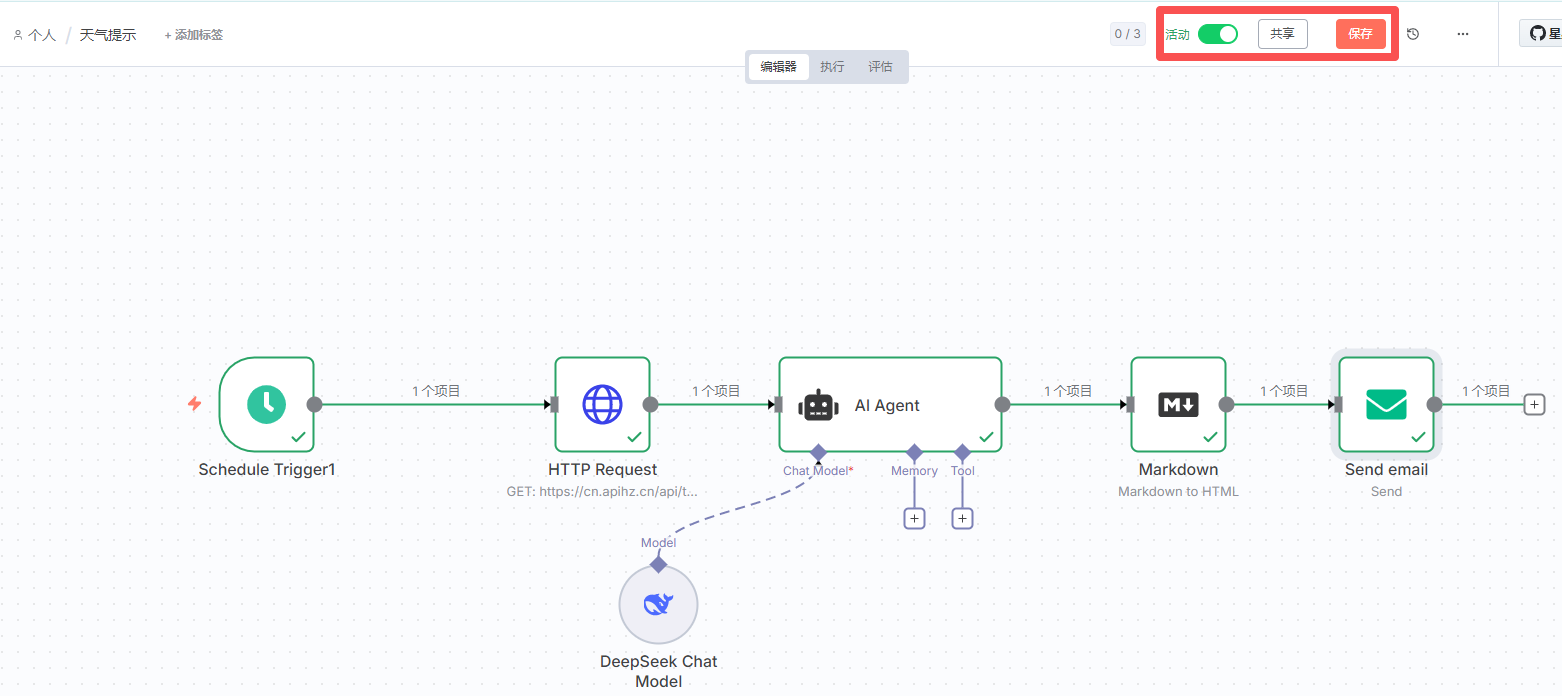Screen dimensions: 1562x696
Task: Click the 保存 save button
Action: tap(1360, 34)
